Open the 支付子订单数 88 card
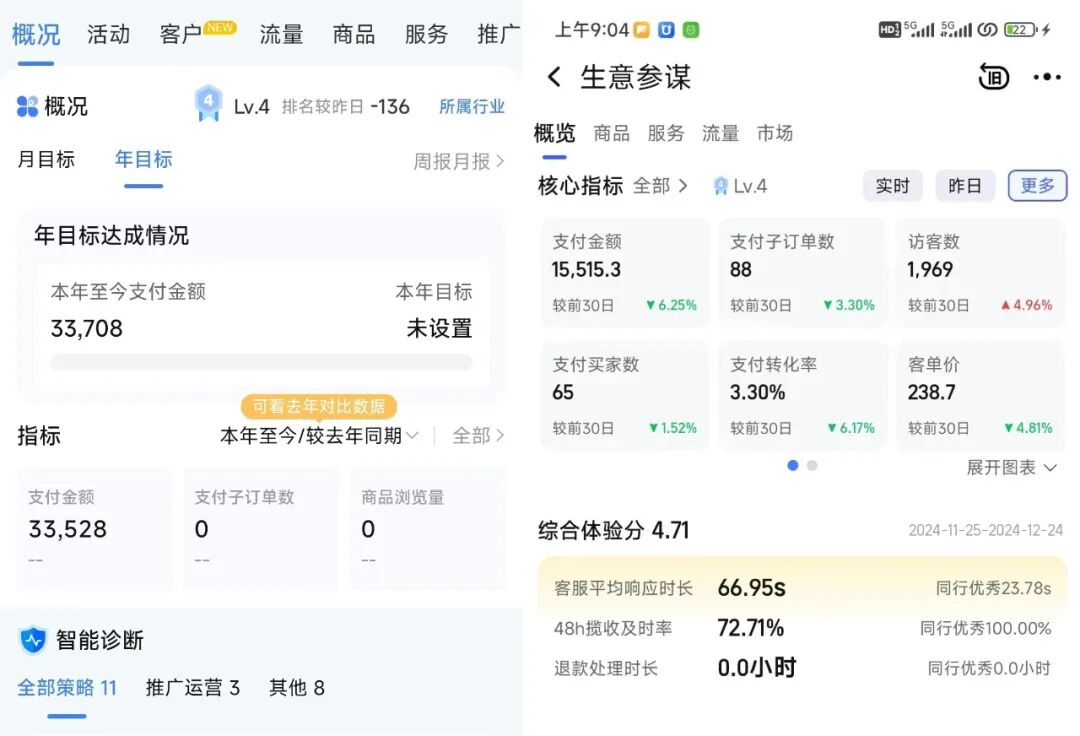This screenshot has width=1080, height=736. [802, 273]
